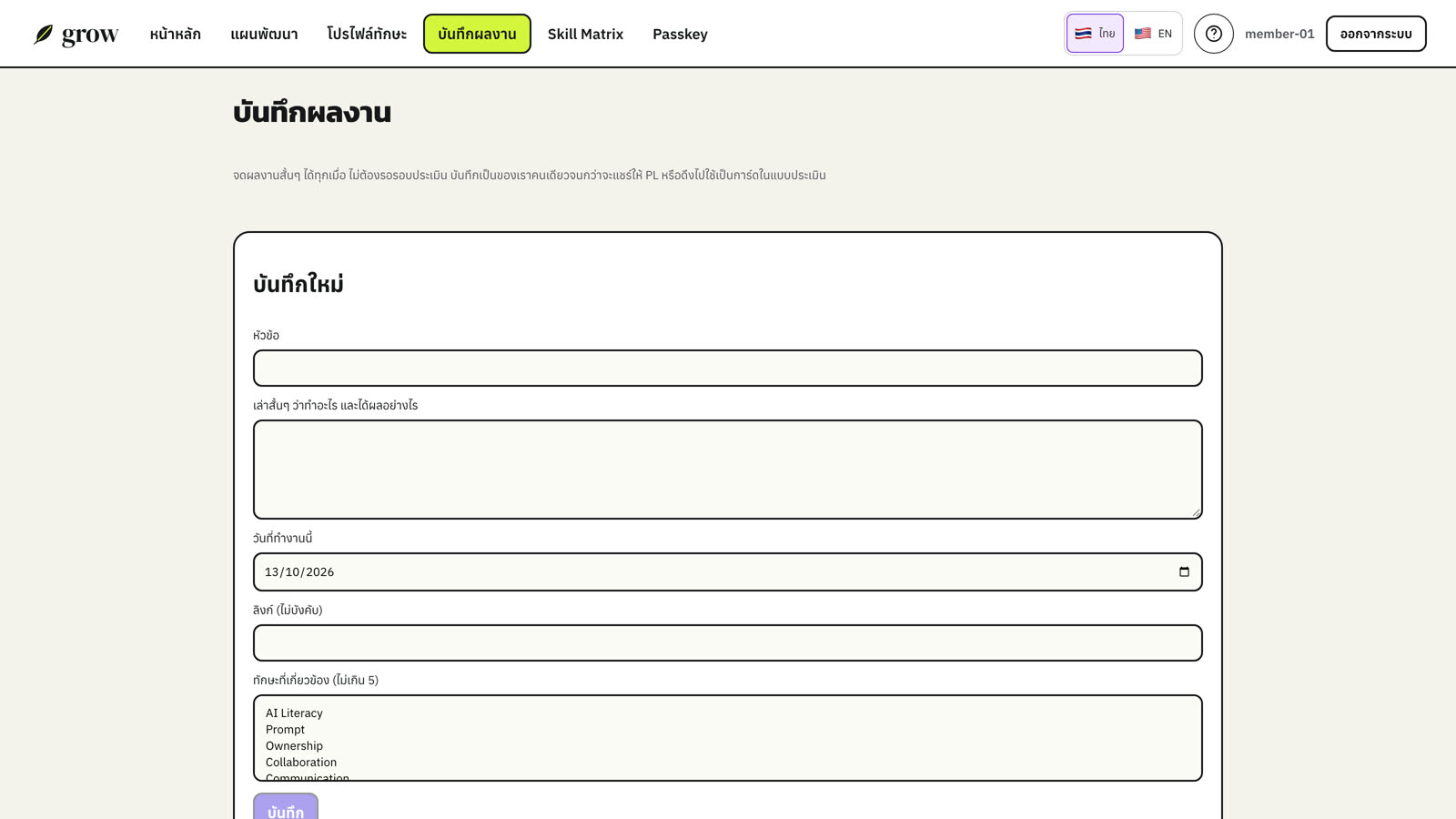
Task: Open โปรไฟล์ทักษะ page
Action: [367, 34]
